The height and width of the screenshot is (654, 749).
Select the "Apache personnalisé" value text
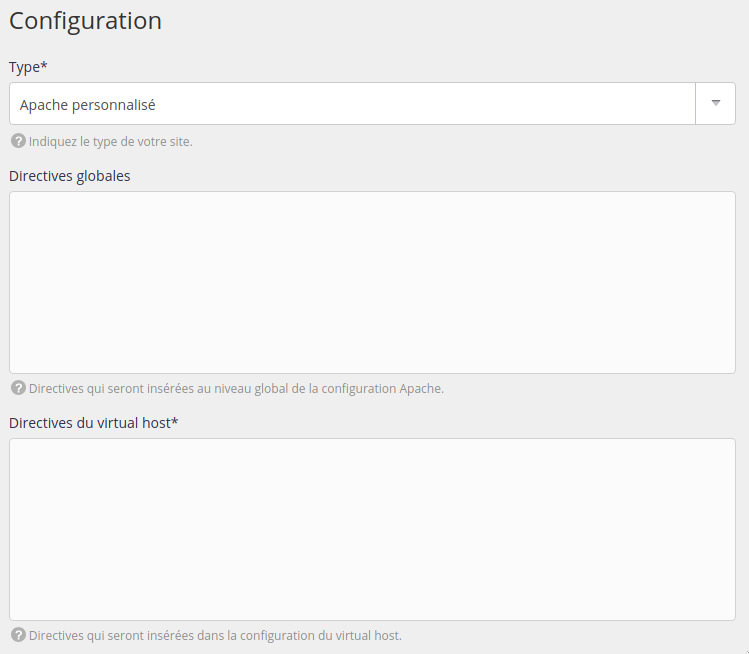pyautogui.click(x=88, y=104)
